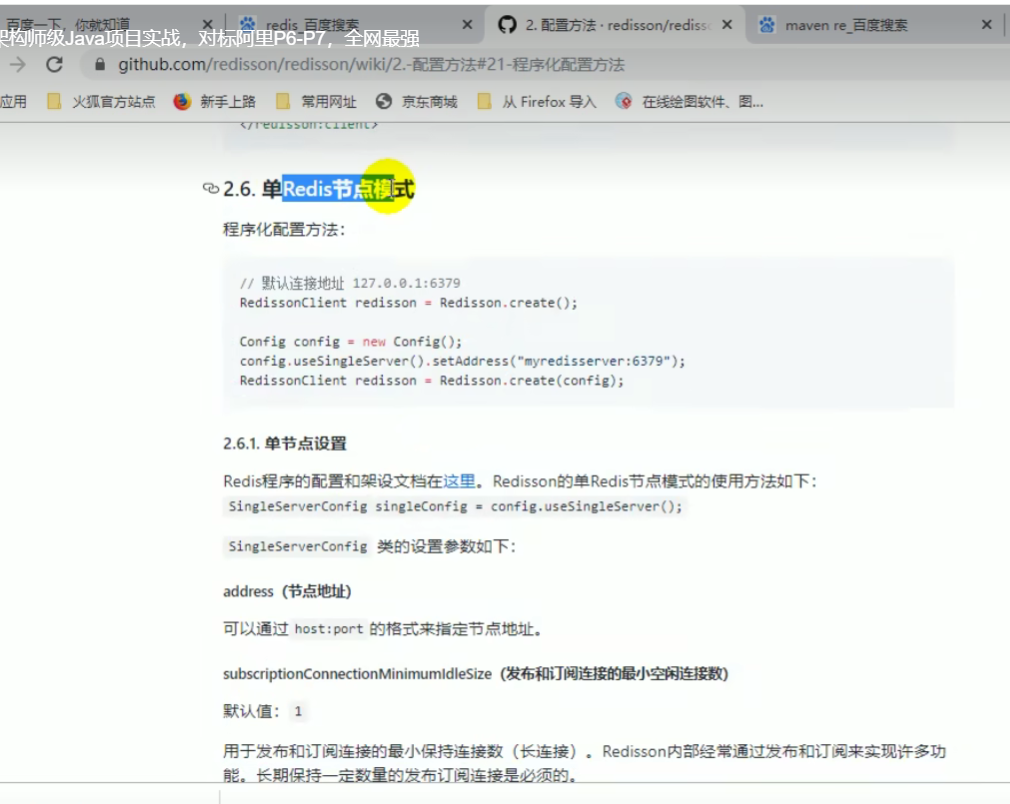Click the anchor link icon beside heading 2.6
This screenshot has height=804, width=1010.
click(211, 189)
